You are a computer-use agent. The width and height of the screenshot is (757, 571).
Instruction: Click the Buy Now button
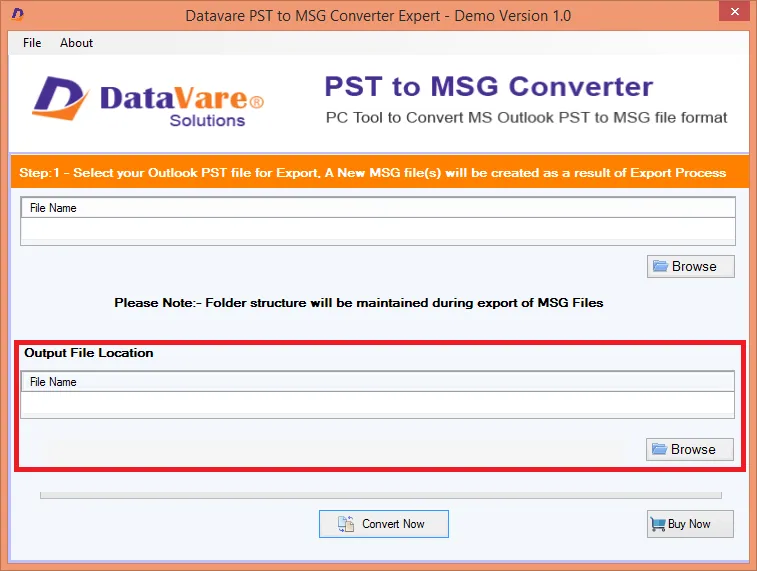pyautogui.click(x=690, y=524)
